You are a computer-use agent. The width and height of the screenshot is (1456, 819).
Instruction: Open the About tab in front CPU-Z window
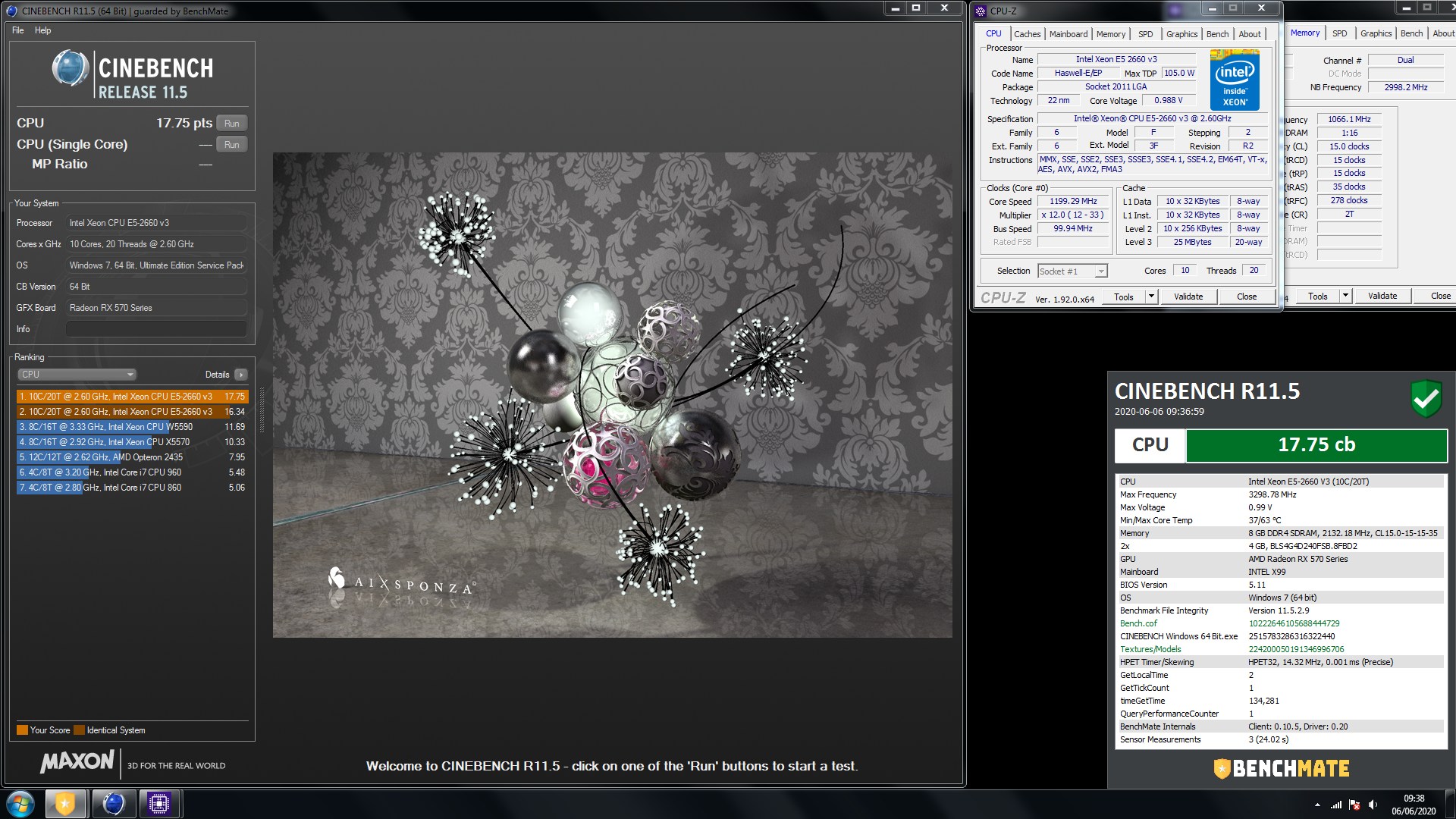tap(1250, 34)
